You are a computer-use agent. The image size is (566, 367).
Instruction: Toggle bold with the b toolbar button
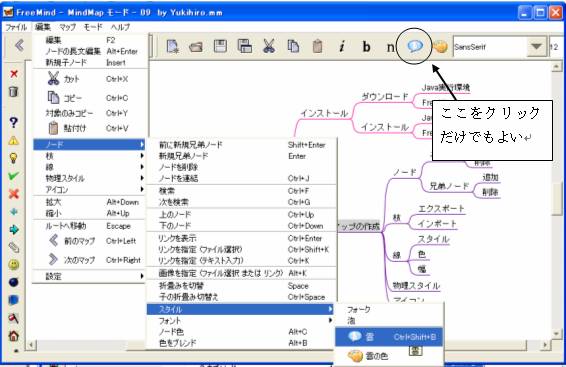coord(366,47)
